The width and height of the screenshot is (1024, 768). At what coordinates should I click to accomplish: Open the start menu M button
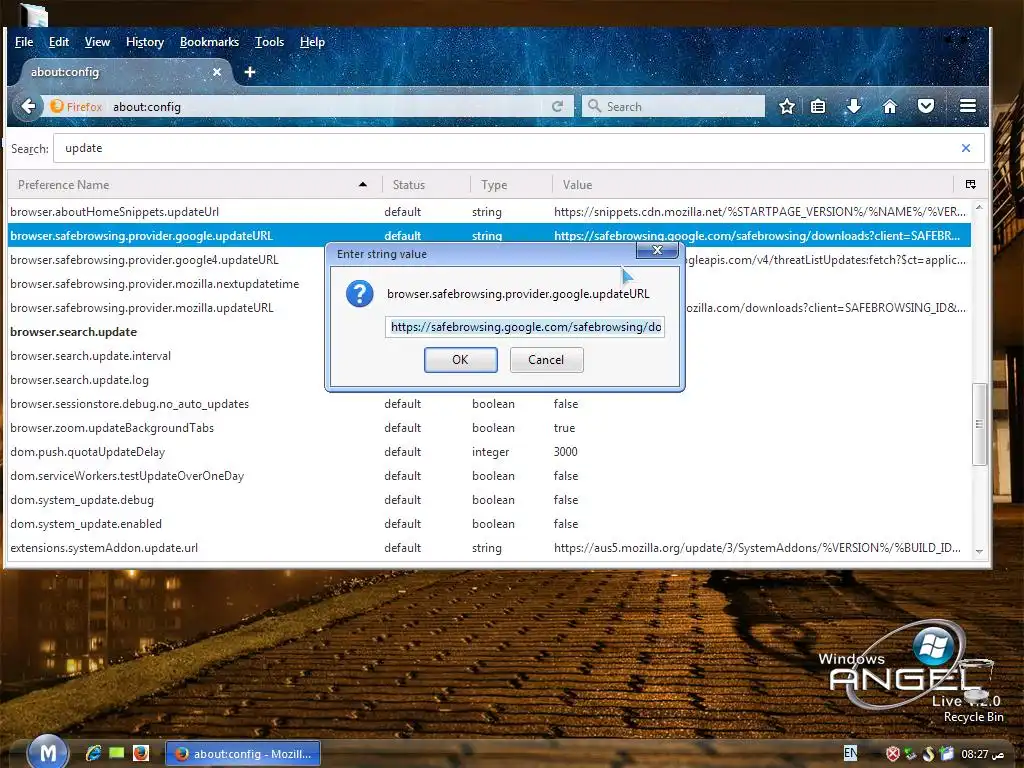tap(48, 752)
